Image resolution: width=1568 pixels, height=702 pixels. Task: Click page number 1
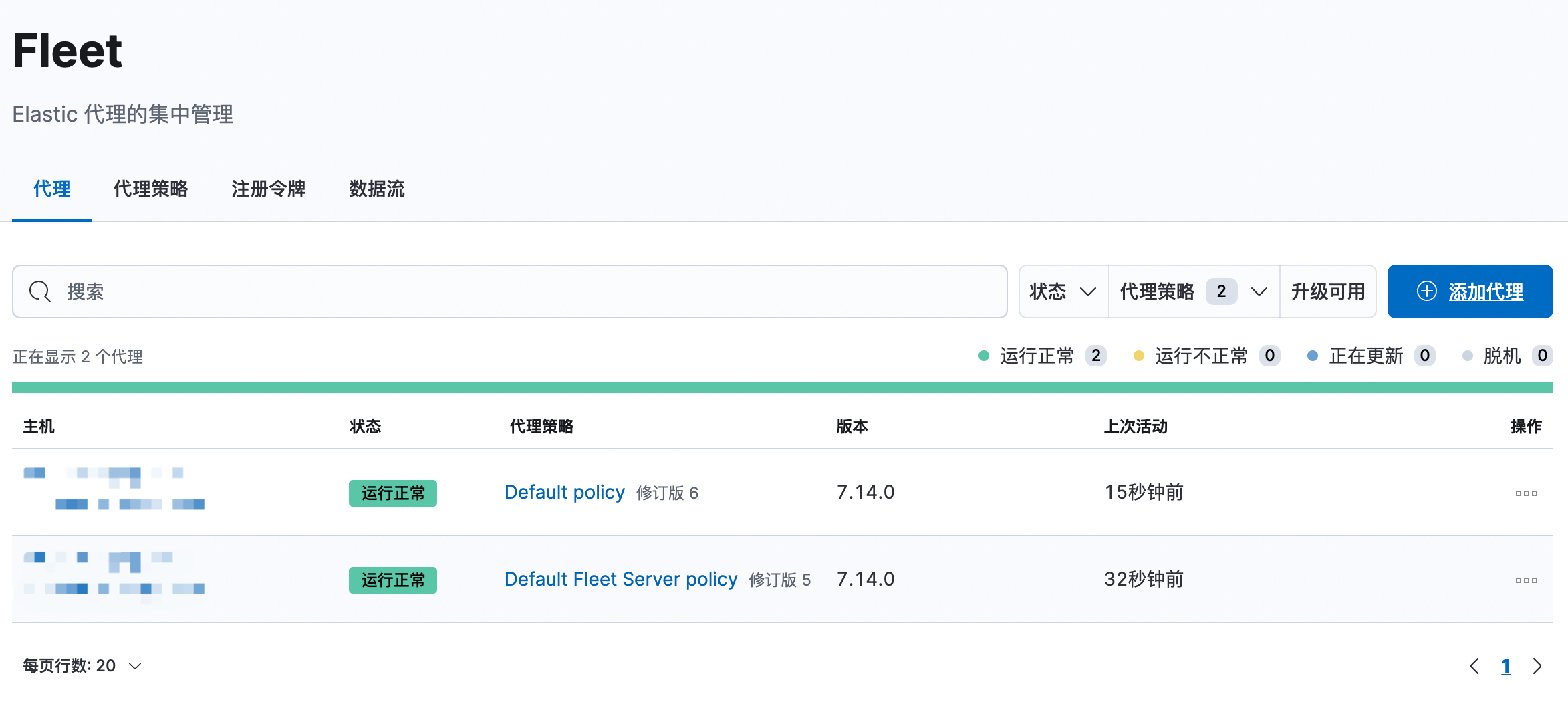point(1505,666)
